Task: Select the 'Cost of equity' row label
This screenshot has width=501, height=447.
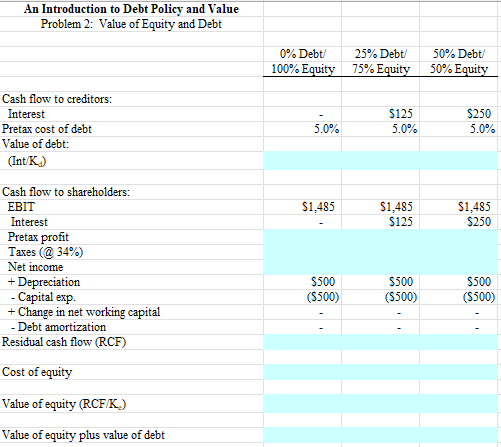Action: 37,372
